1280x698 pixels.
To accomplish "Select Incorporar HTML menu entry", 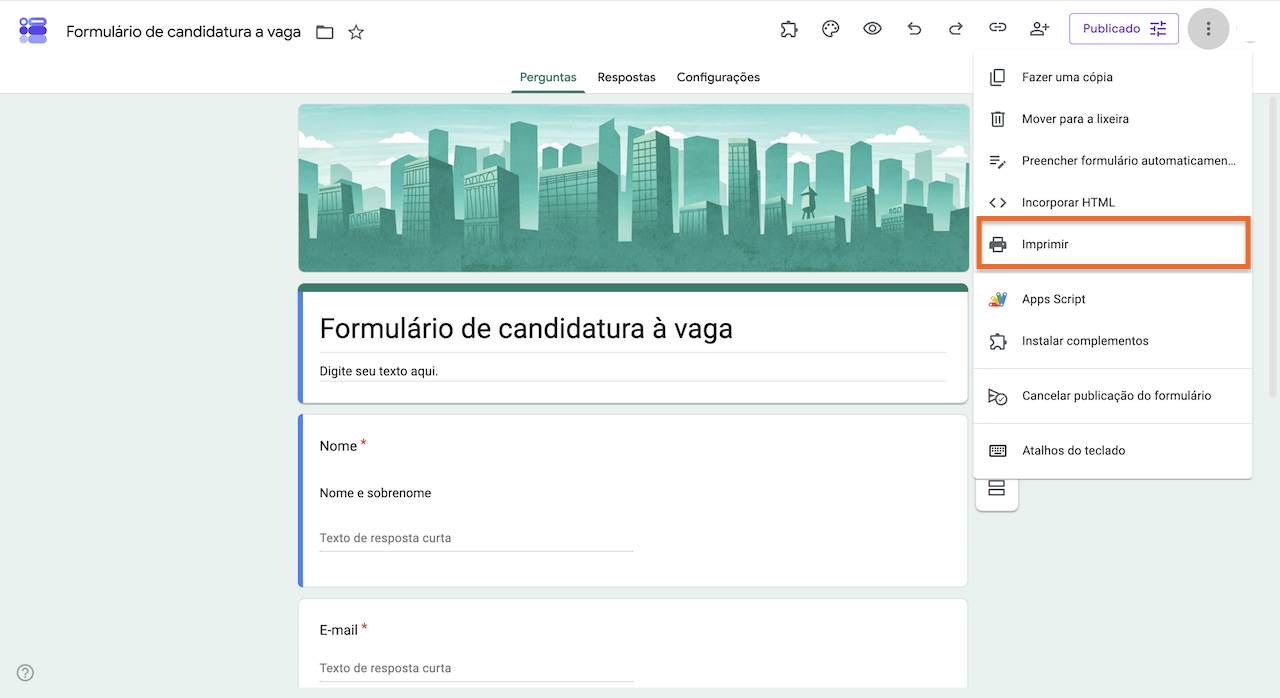I will 1112,202.
